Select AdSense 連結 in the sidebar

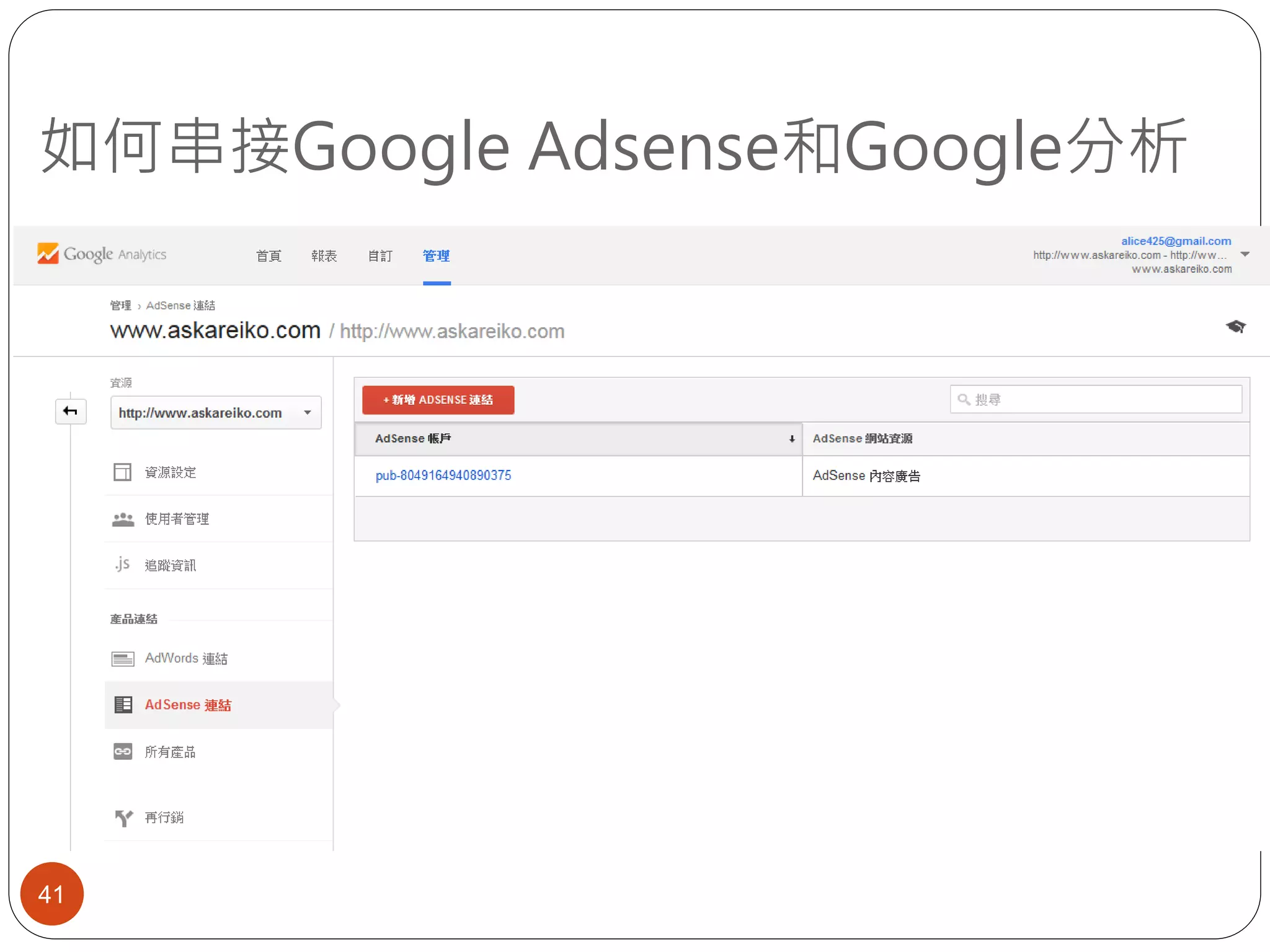coord(188,705)
